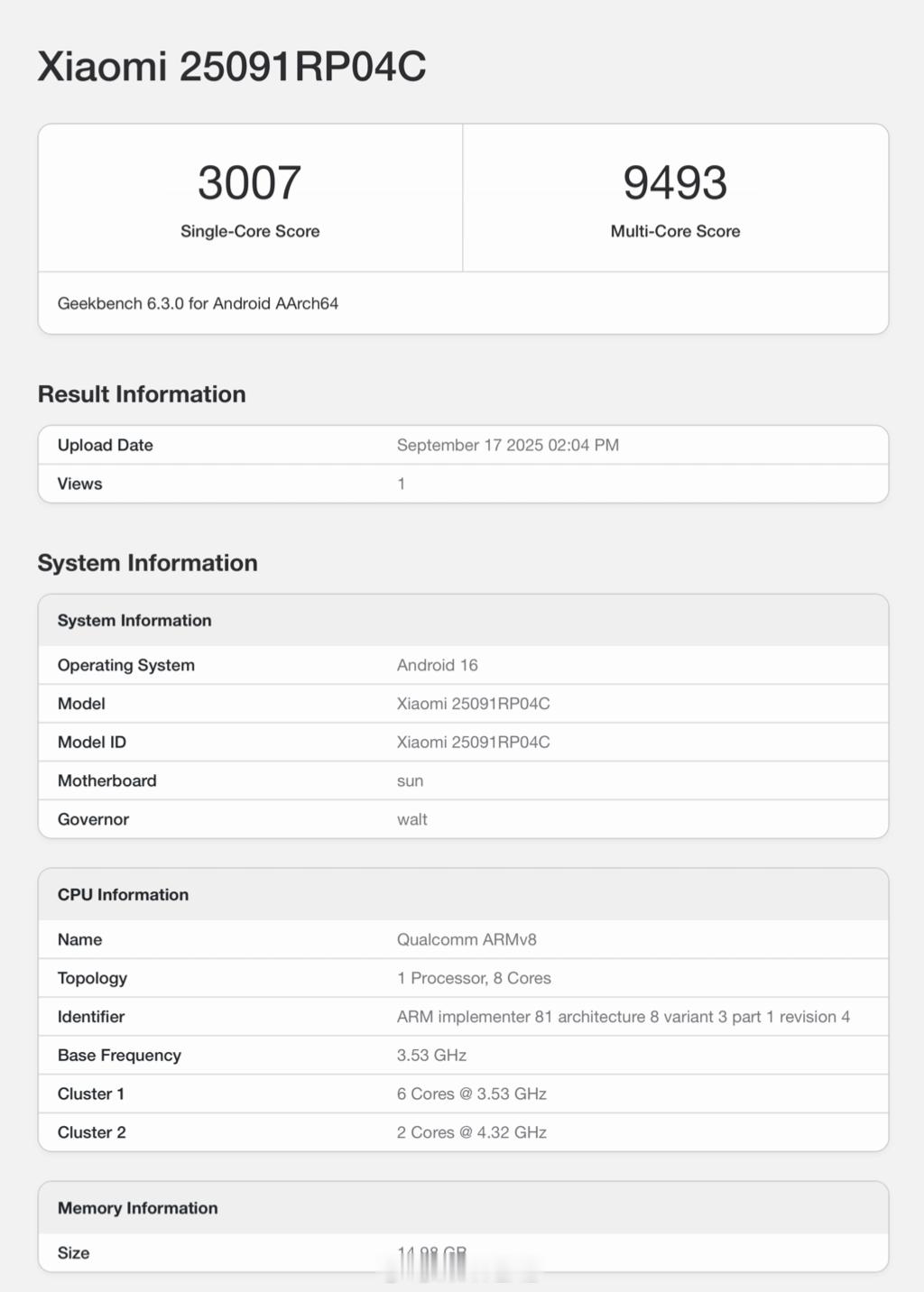Click the Cluster 2 label

point(91,1132)
